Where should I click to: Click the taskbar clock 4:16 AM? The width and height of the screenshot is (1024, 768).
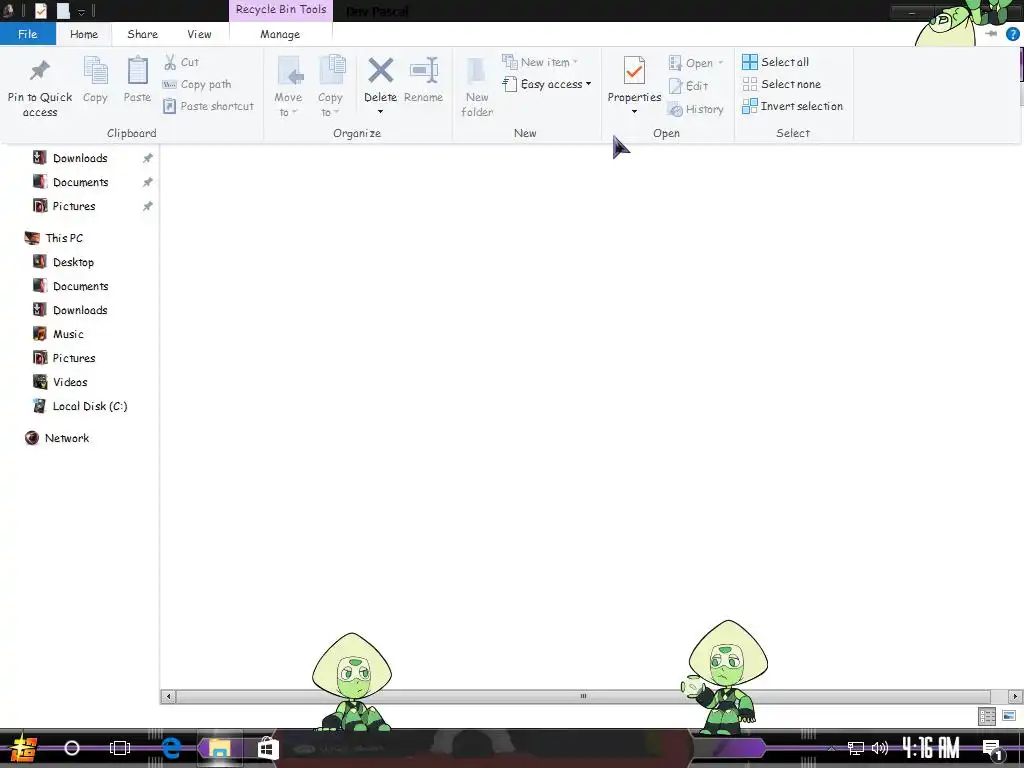pos(931,748)
